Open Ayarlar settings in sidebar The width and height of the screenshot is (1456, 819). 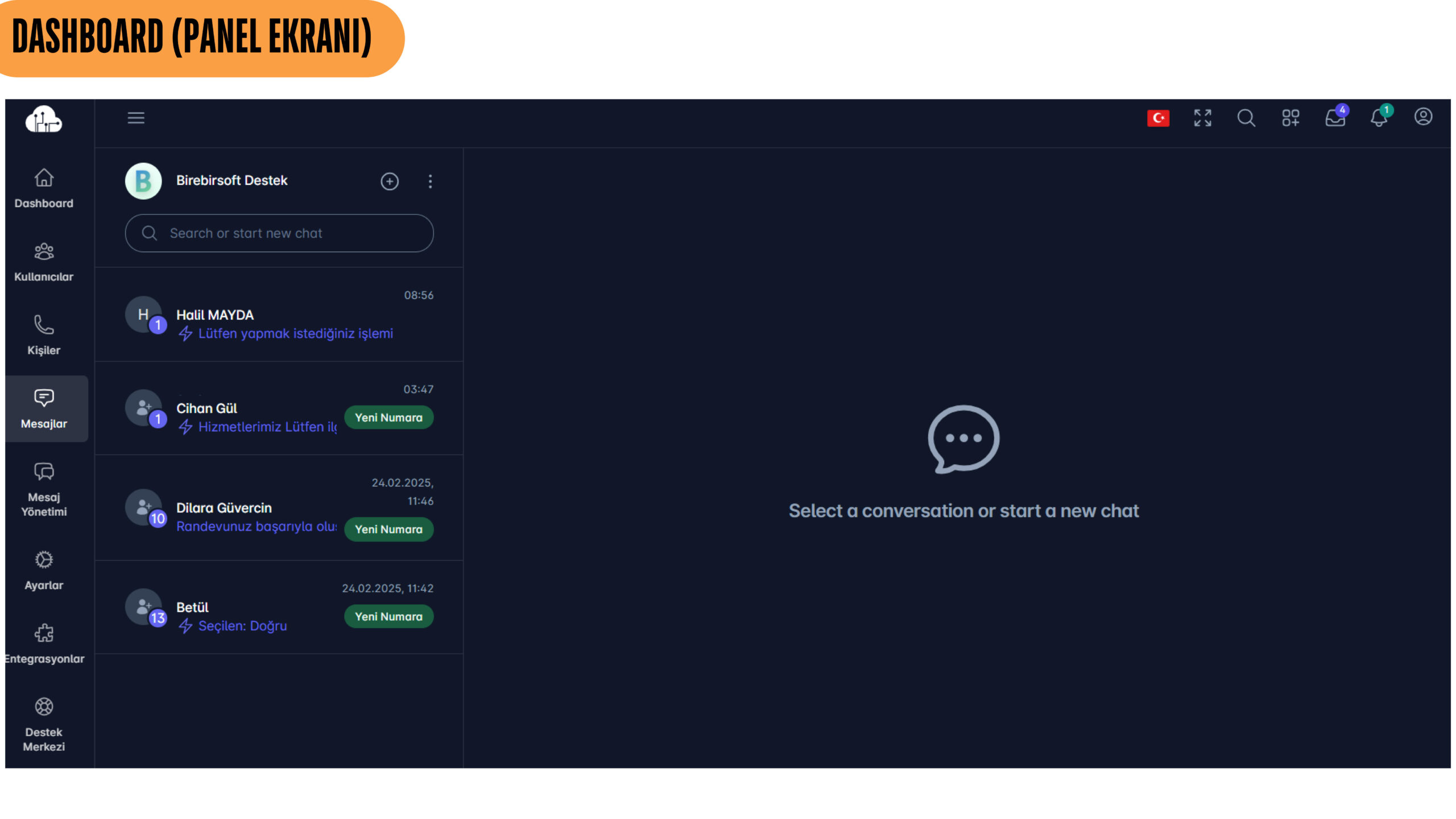tap(44, 570)
